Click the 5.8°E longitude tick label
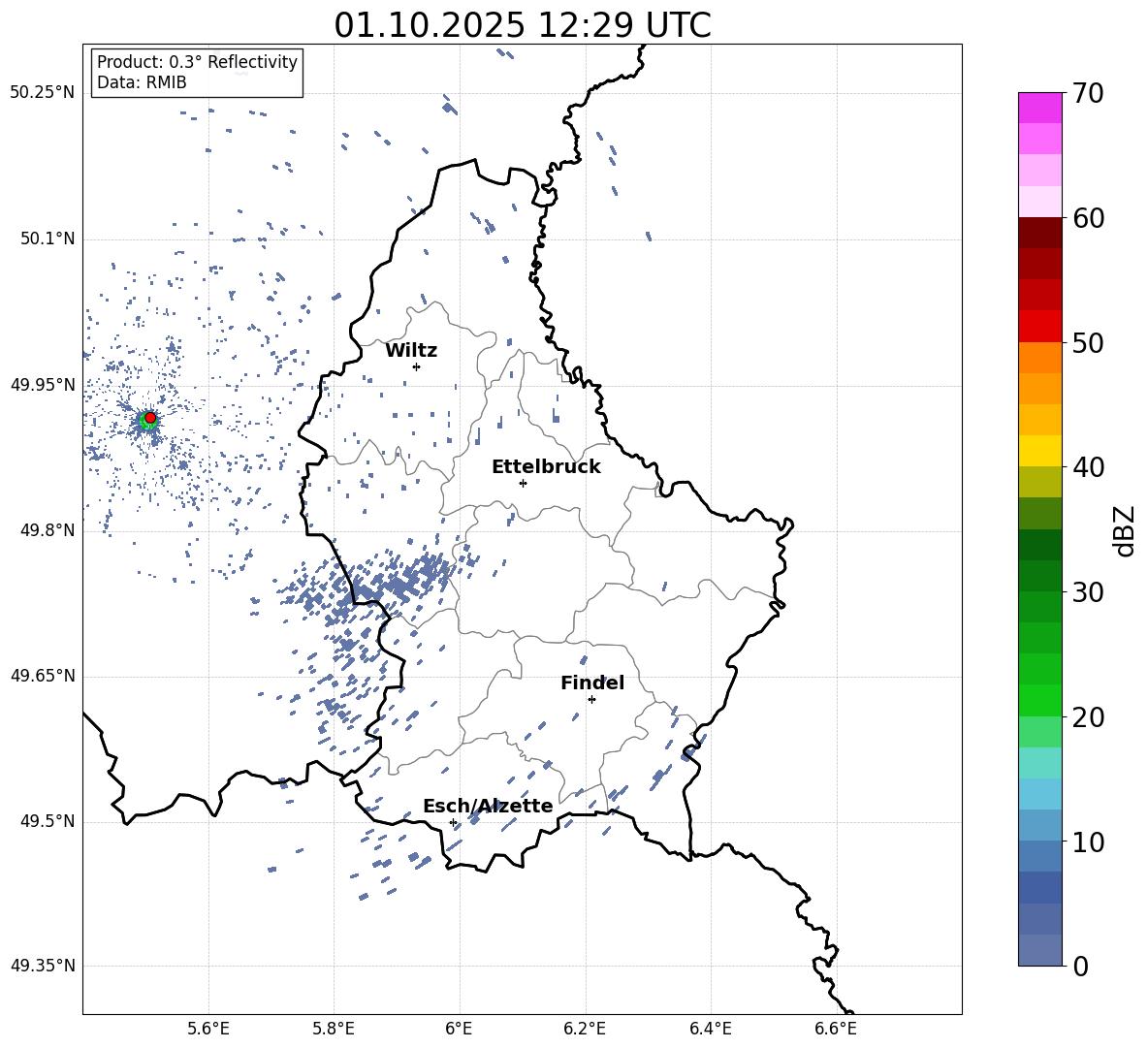Screen dimensions: 1148x1048 tap(334, 1030)
